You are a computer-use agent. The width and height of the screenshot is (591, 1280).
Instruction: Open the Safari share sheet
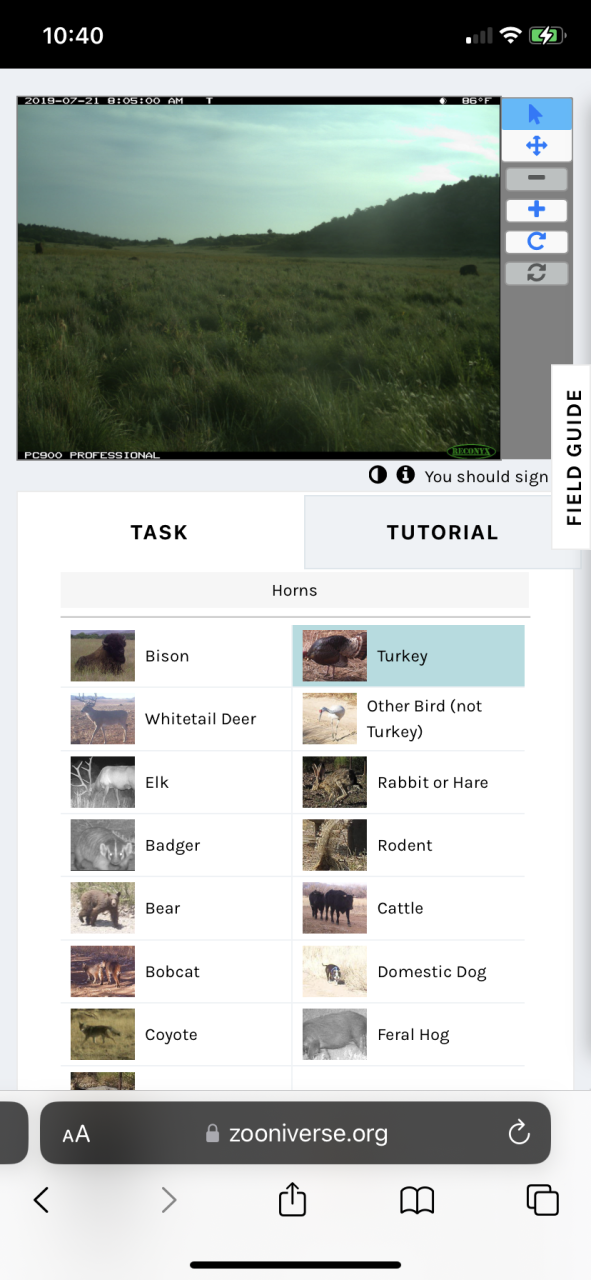pos(292,1199)
